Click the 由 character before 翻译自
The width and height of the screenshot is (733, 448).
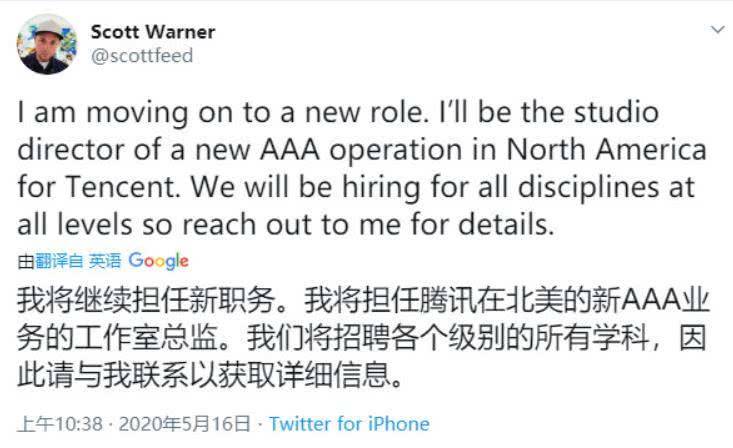26,261
